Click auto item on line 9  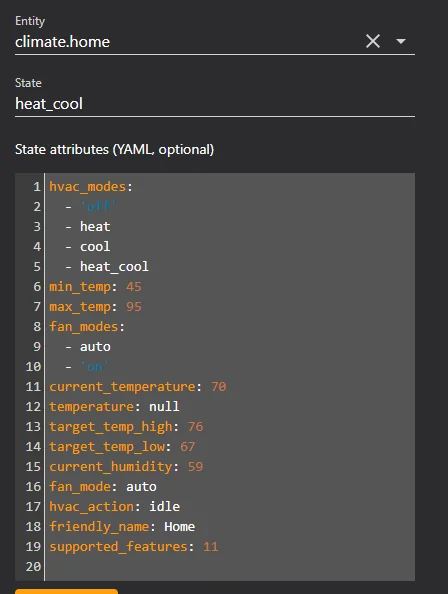click(x=95, y=347)
